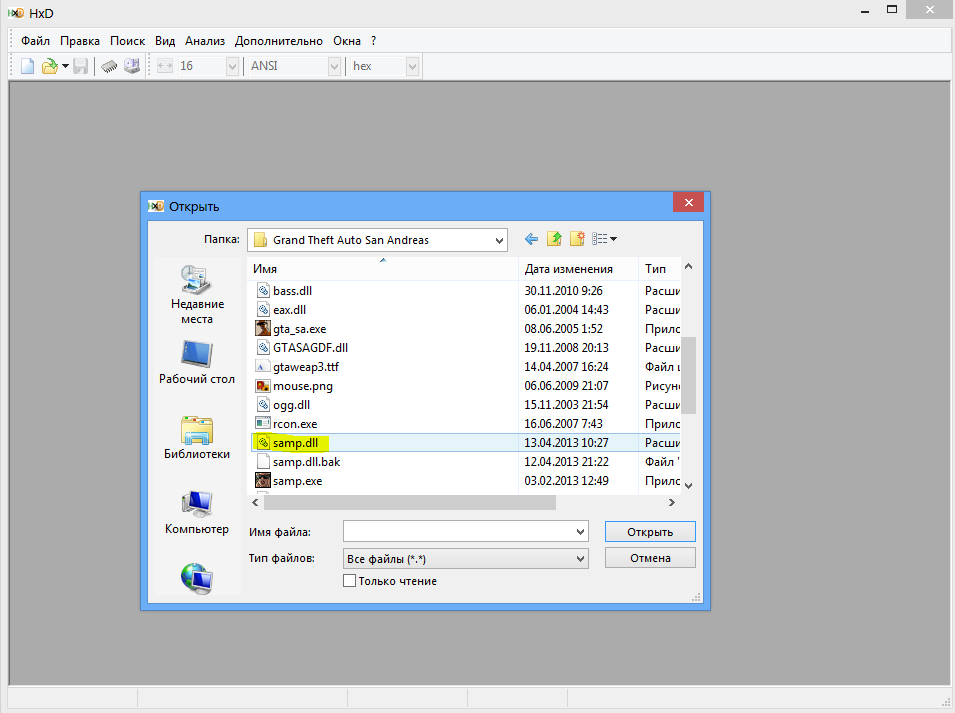The width and height of the screenshot is (955, 713).
Task: Select the samp.dll.bak file name
Action: click(x=306, y=462)
